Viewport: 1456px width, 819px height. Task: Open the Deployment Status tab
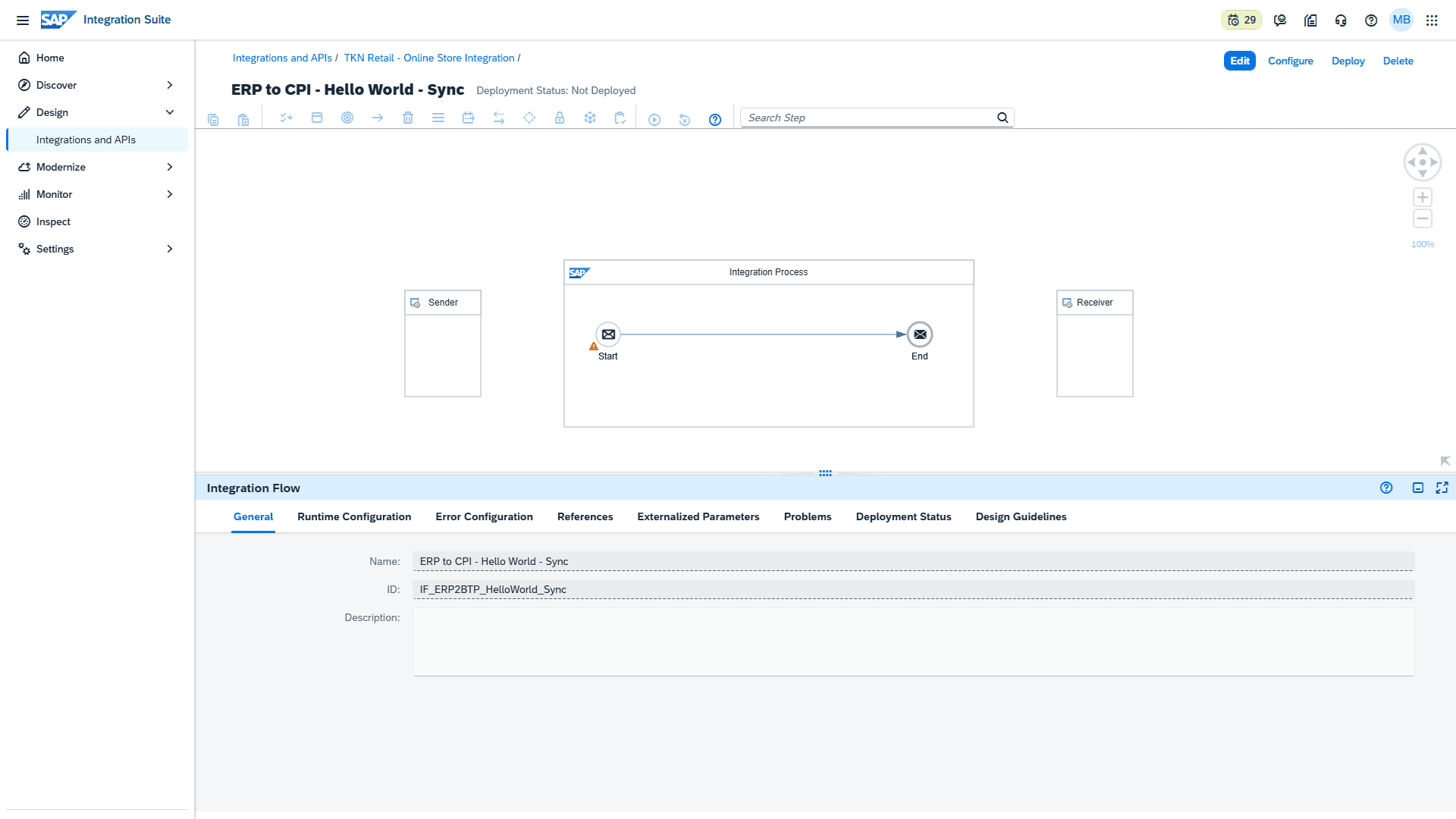coord(903,516)
